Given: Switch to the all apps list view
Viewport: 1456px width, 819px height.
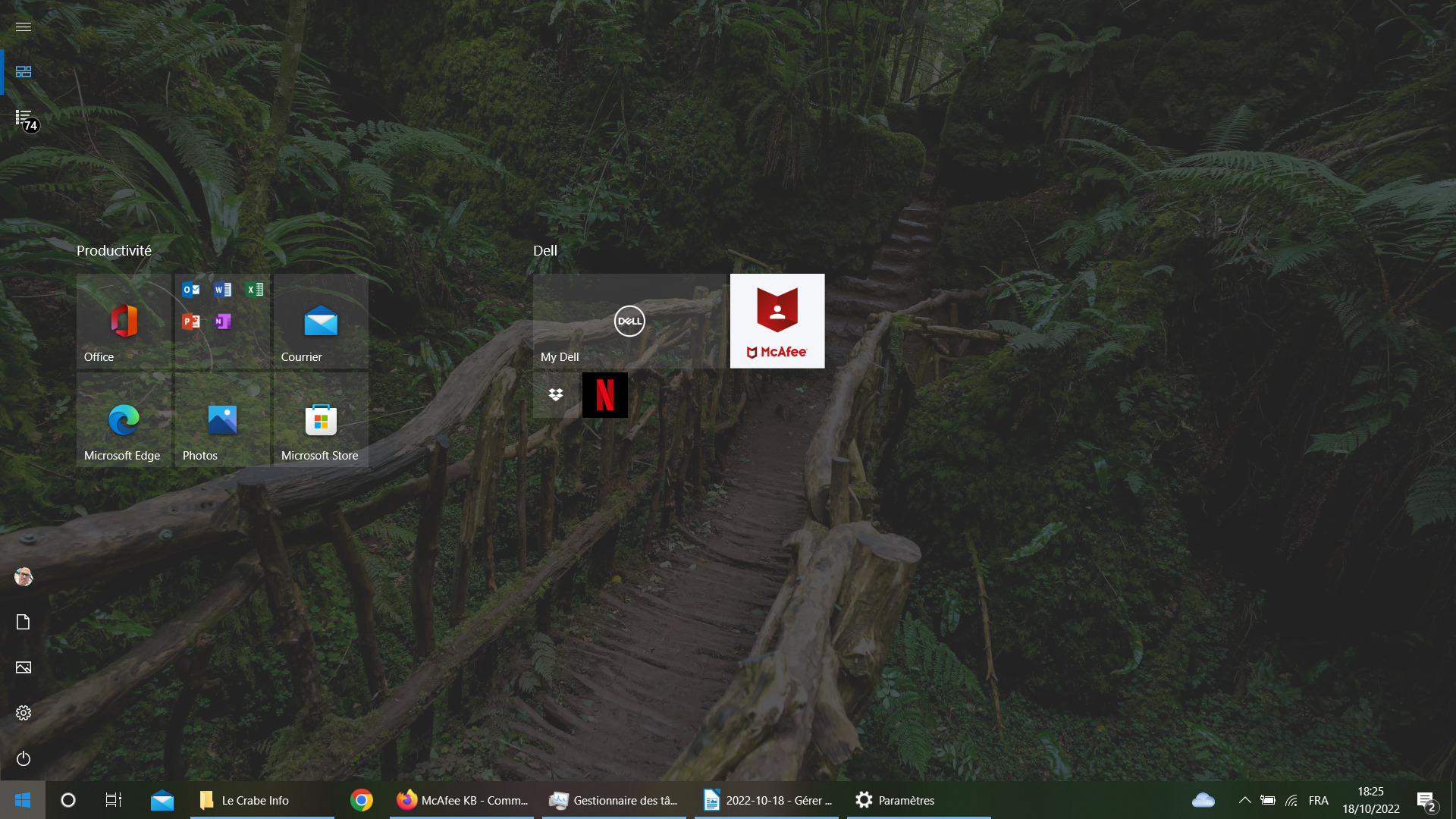Looking at the screenshot, I should tap(24, 118).
